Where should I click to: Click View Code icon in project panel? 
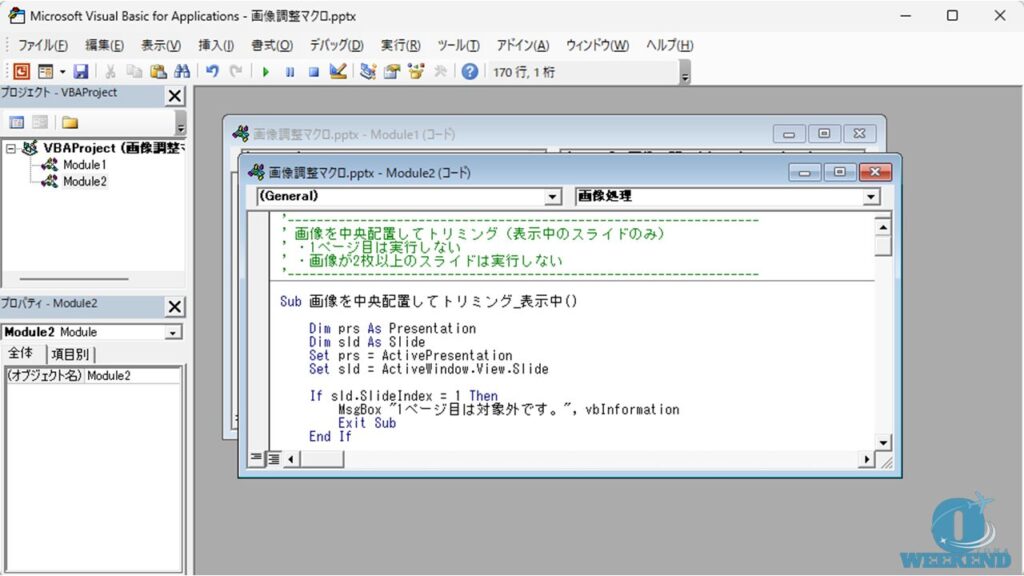click(x=17, y=122)
